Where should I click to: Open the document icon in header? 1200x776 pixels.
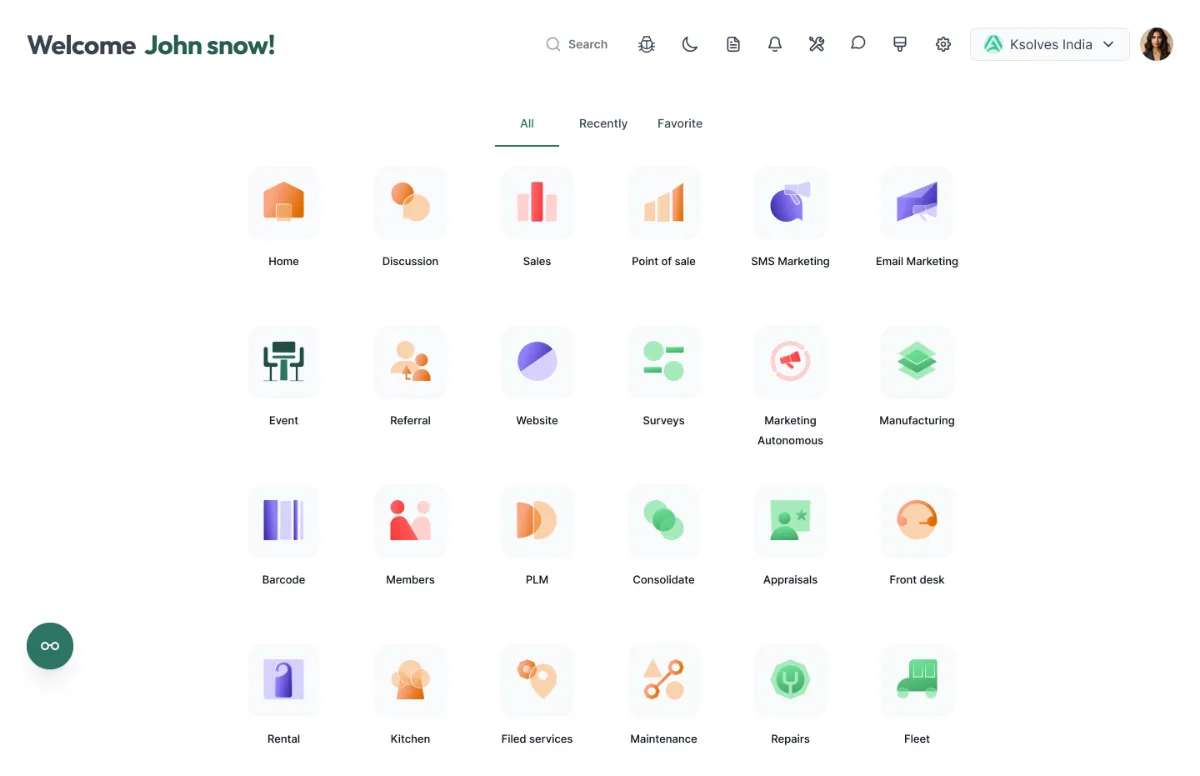(733, 44)
